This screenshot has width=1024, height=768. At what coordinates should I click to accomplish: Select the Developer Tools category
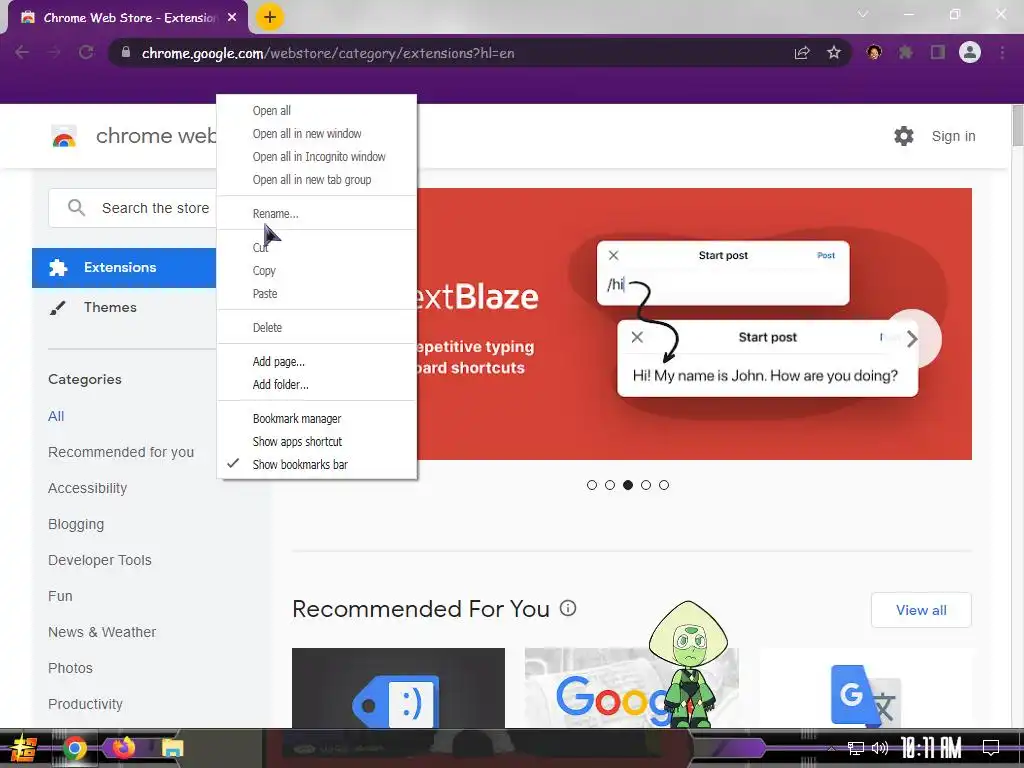click(x=99, y=560)
